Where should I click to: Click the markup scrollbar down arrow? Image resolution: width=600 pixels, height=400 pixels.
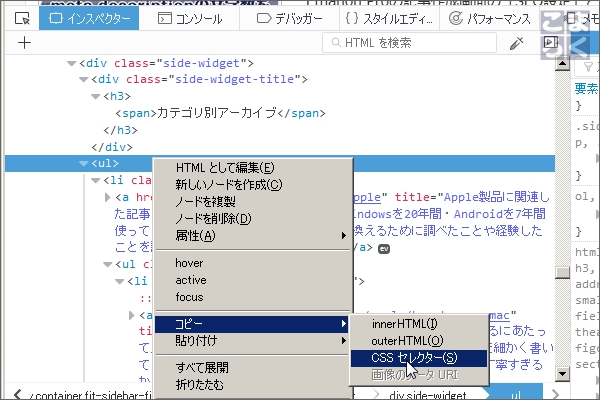pyautogui.click(x=562, y=374)
